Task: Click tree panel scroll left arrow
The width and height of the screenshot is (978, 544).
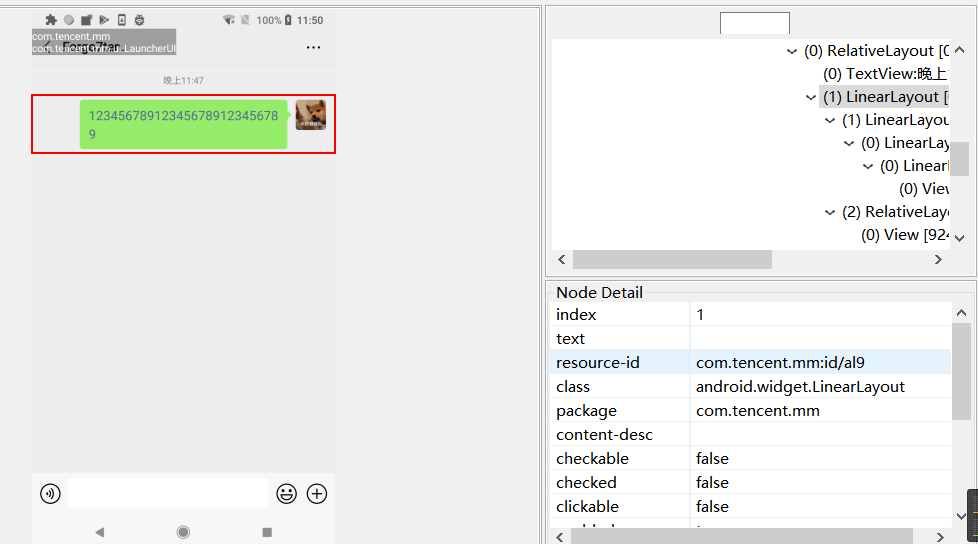Action: coord(562,260)
